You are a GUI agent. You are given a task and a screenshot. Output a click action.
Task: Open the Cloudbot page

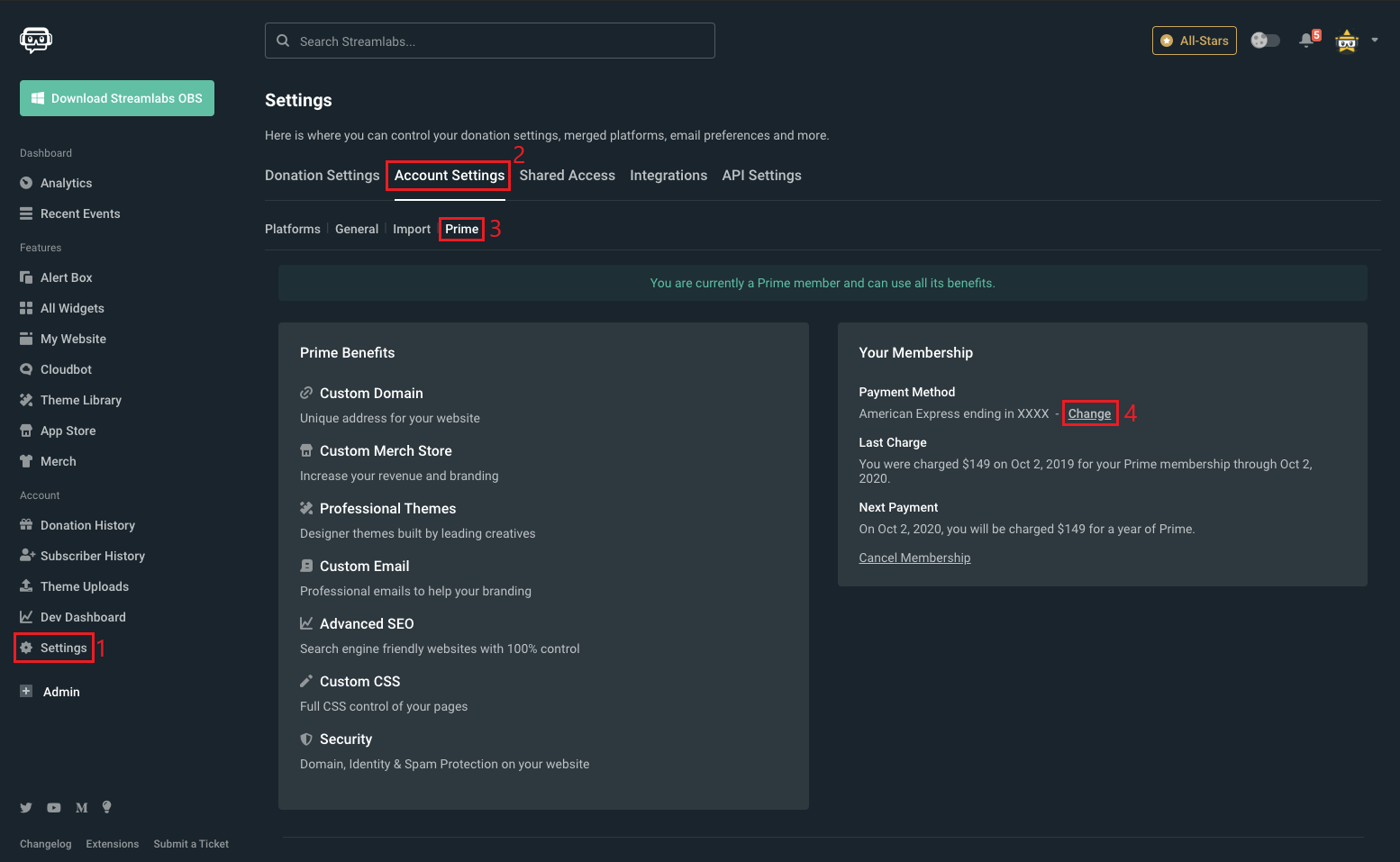(x=56, y=369)
